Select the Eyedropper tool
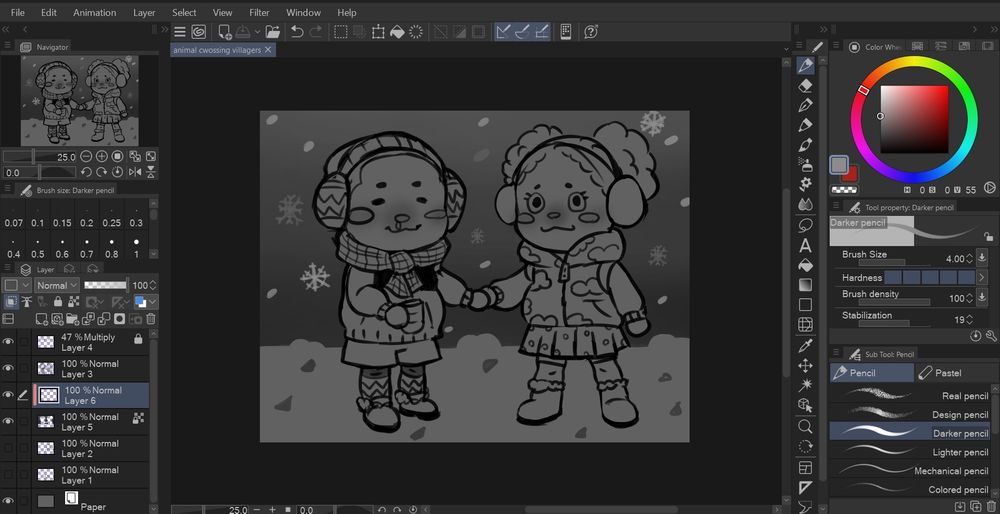The height and width of the screenshot is (514, 1000). pyautogui.click(x=805, y=346)
